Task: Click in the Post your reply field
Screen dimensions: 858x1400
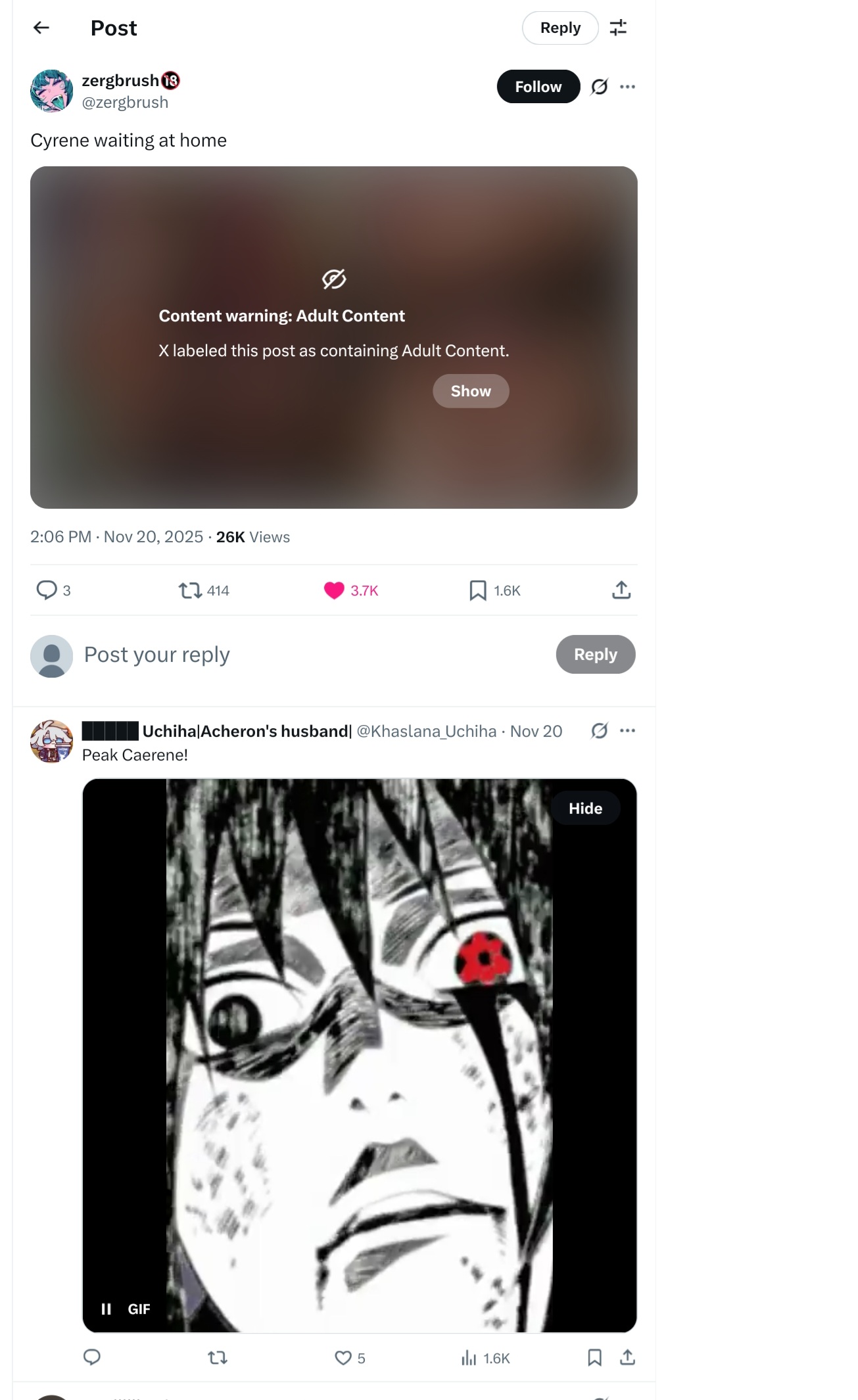Action: [x=316, y=655]
